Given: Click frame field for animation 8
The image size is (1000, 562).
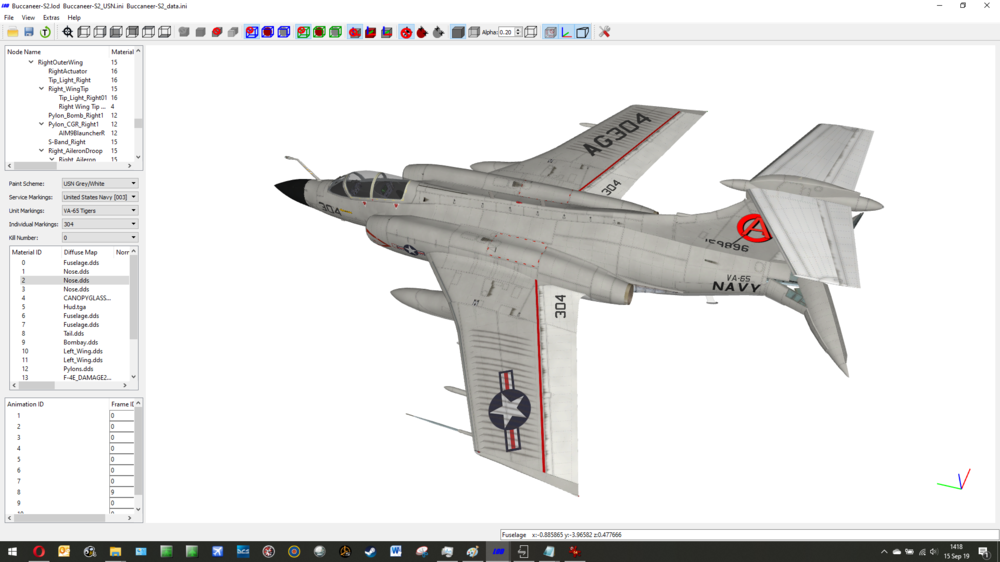Looking at the screenshot, I should coord(121,492).
